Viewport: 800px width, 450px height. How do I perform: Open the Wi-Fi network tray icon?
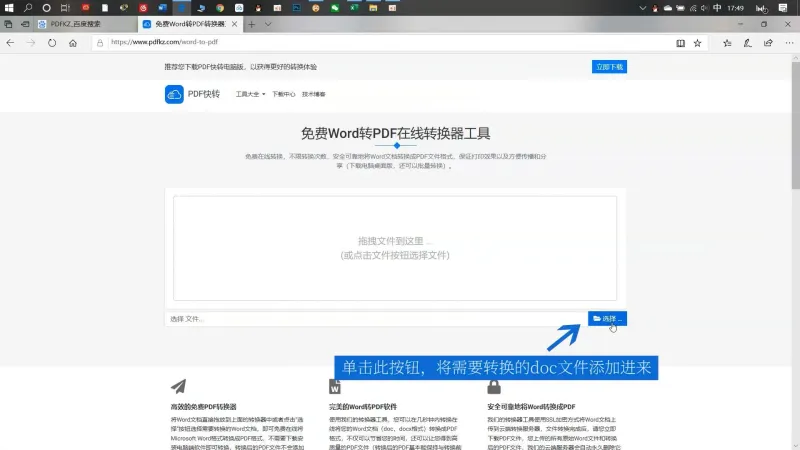(693, 8)
